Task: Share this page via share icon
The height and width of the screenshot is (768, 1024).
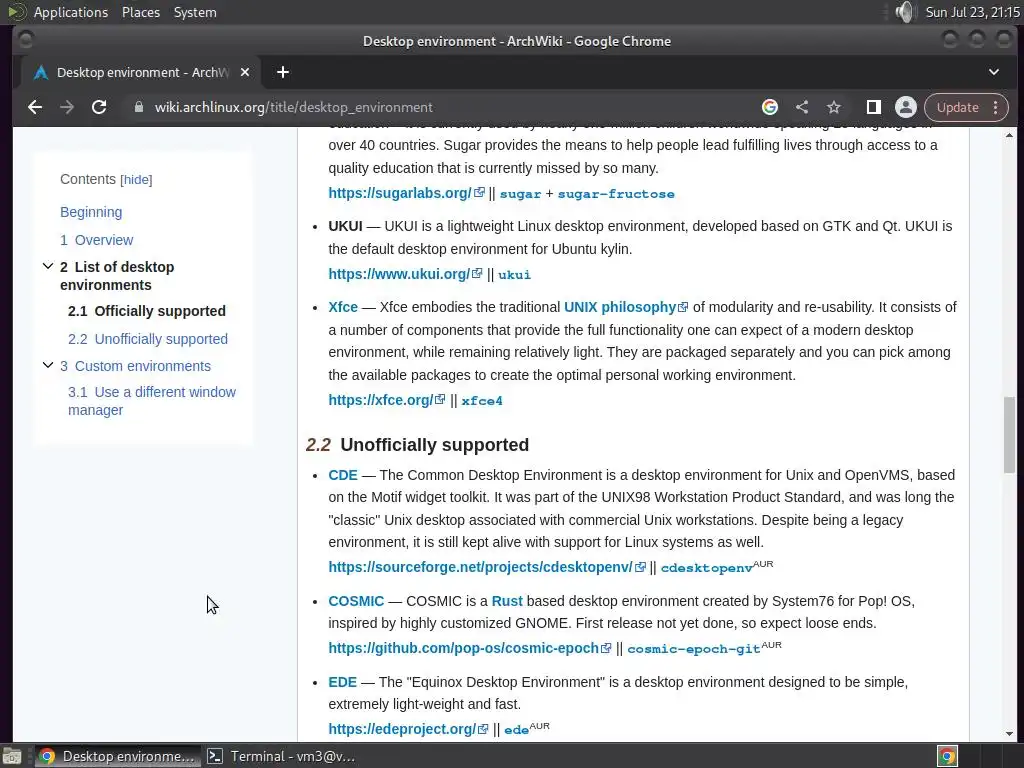Action: click(x=802, y=107)
